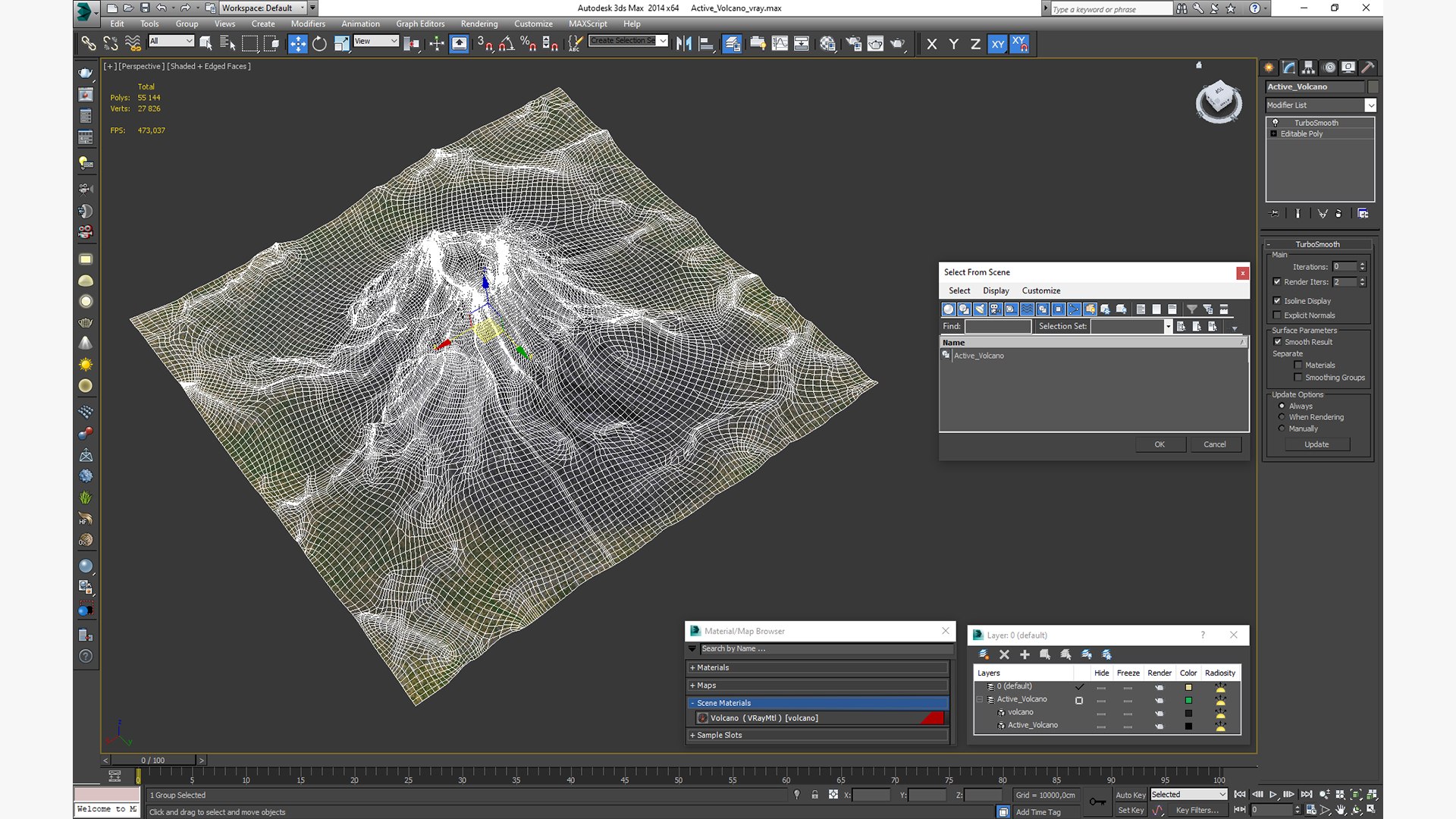Toggle the Window/Crossing selection icon
This screenshot has width=1456, height=819.
(x=271, y=44)
